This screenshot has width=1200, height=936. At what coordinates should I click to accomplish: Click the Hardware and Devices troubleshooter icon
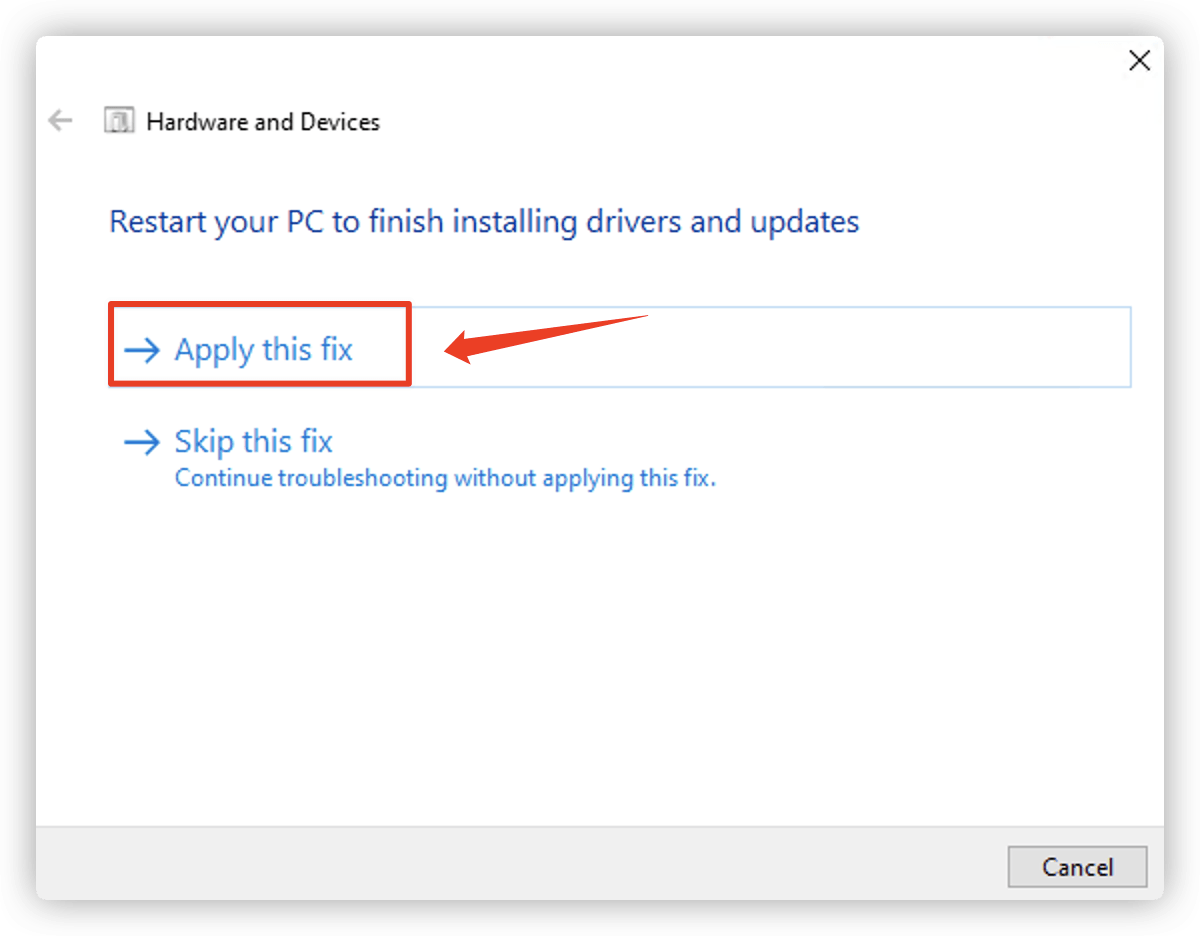point(119,122)
